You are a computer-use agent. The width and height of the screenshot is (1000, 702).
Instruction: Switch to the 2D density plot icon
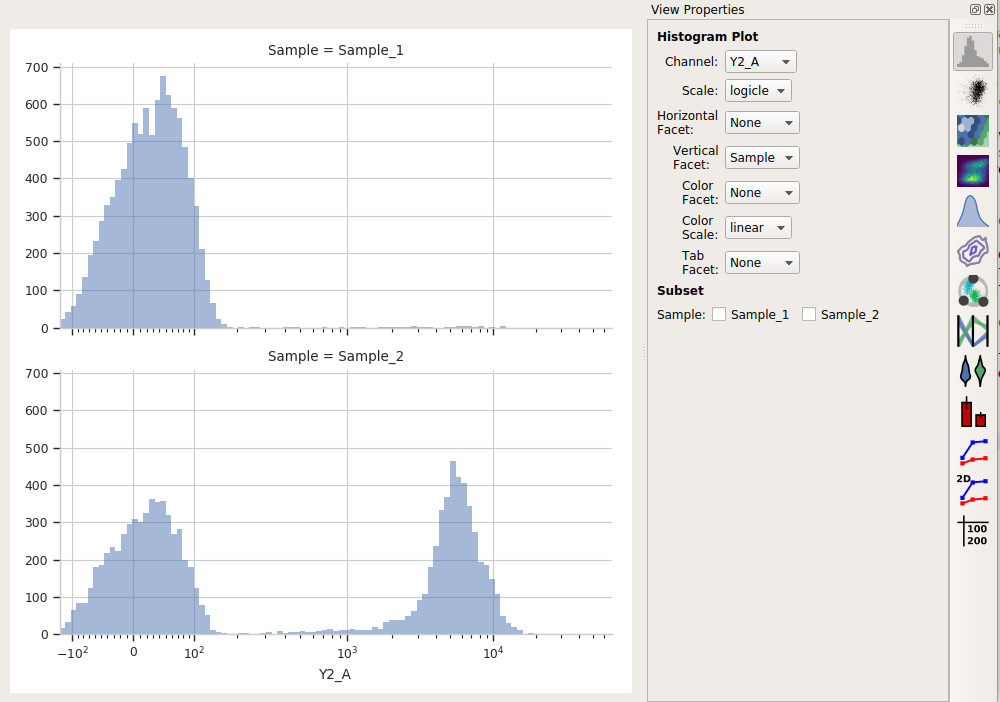click(x=973, y=171)
